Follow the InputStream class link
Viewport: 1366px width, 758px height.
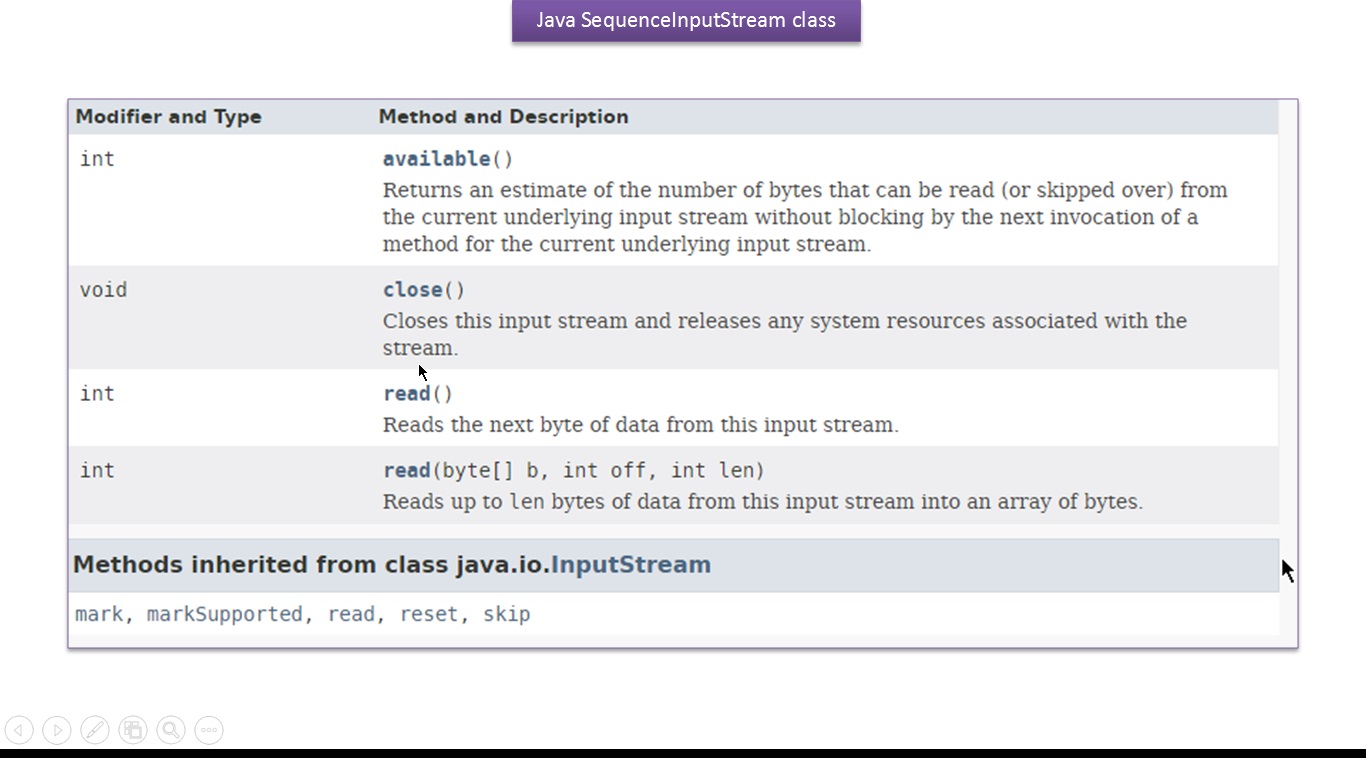pos(631,565)
